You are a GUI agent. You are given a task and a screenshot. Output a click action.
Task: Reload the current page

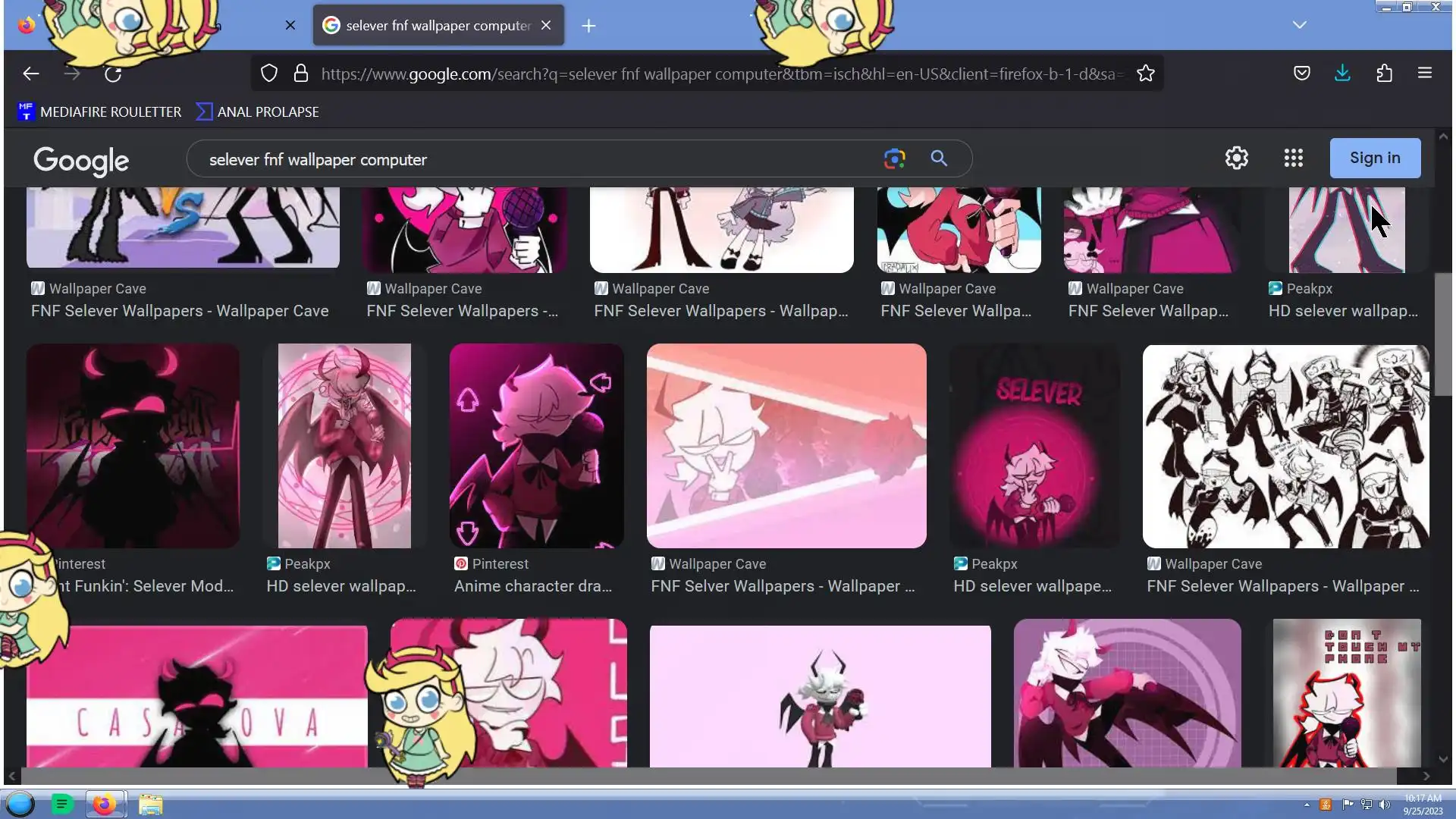(113, 74)
